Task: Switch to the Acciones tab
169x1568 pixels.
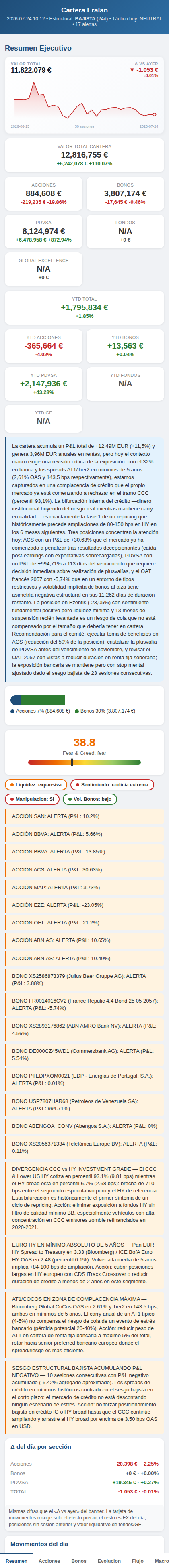Action: [49, 1561]
